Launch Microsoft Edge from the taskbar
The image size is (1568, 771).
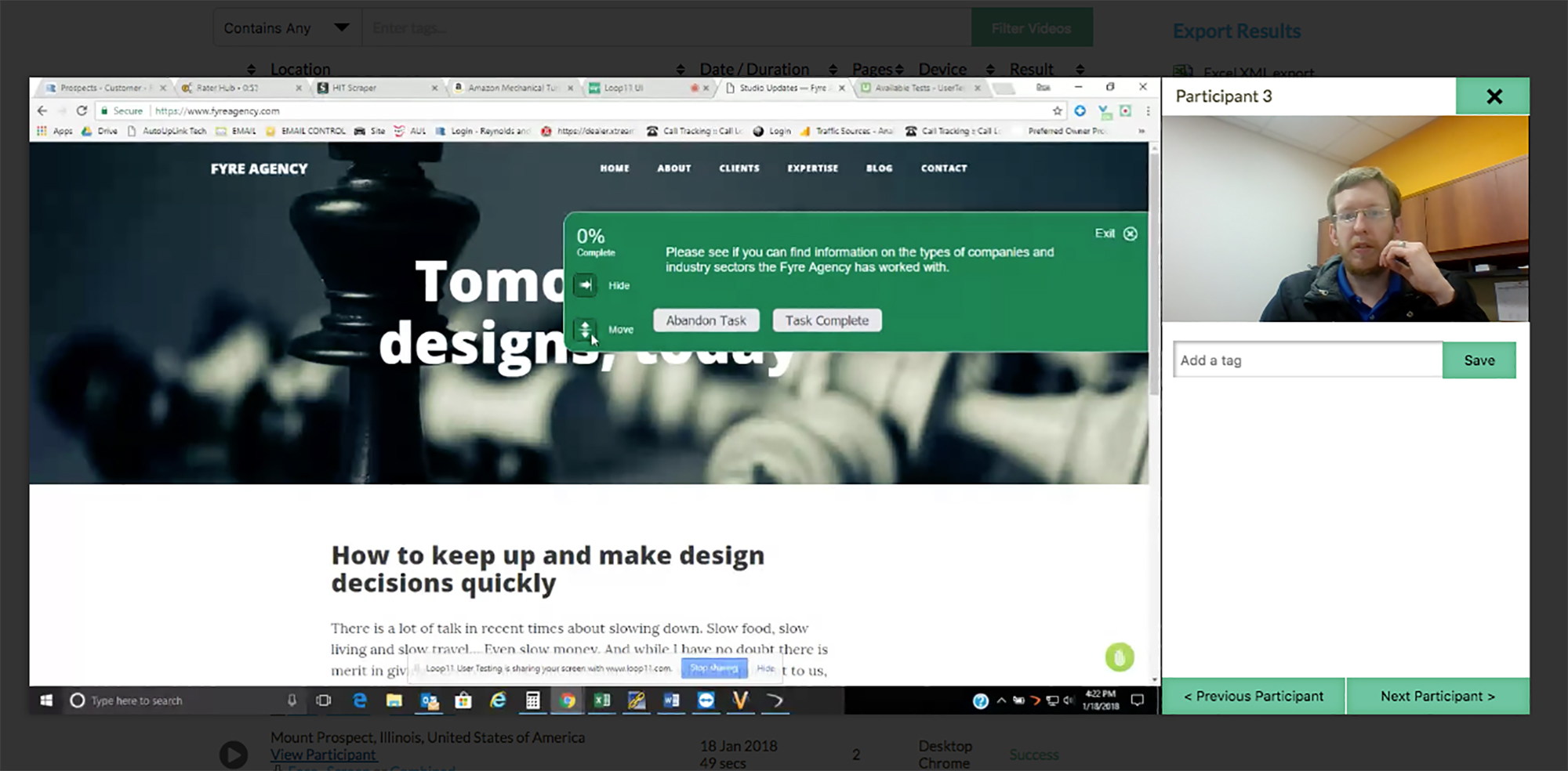[360, 700]
